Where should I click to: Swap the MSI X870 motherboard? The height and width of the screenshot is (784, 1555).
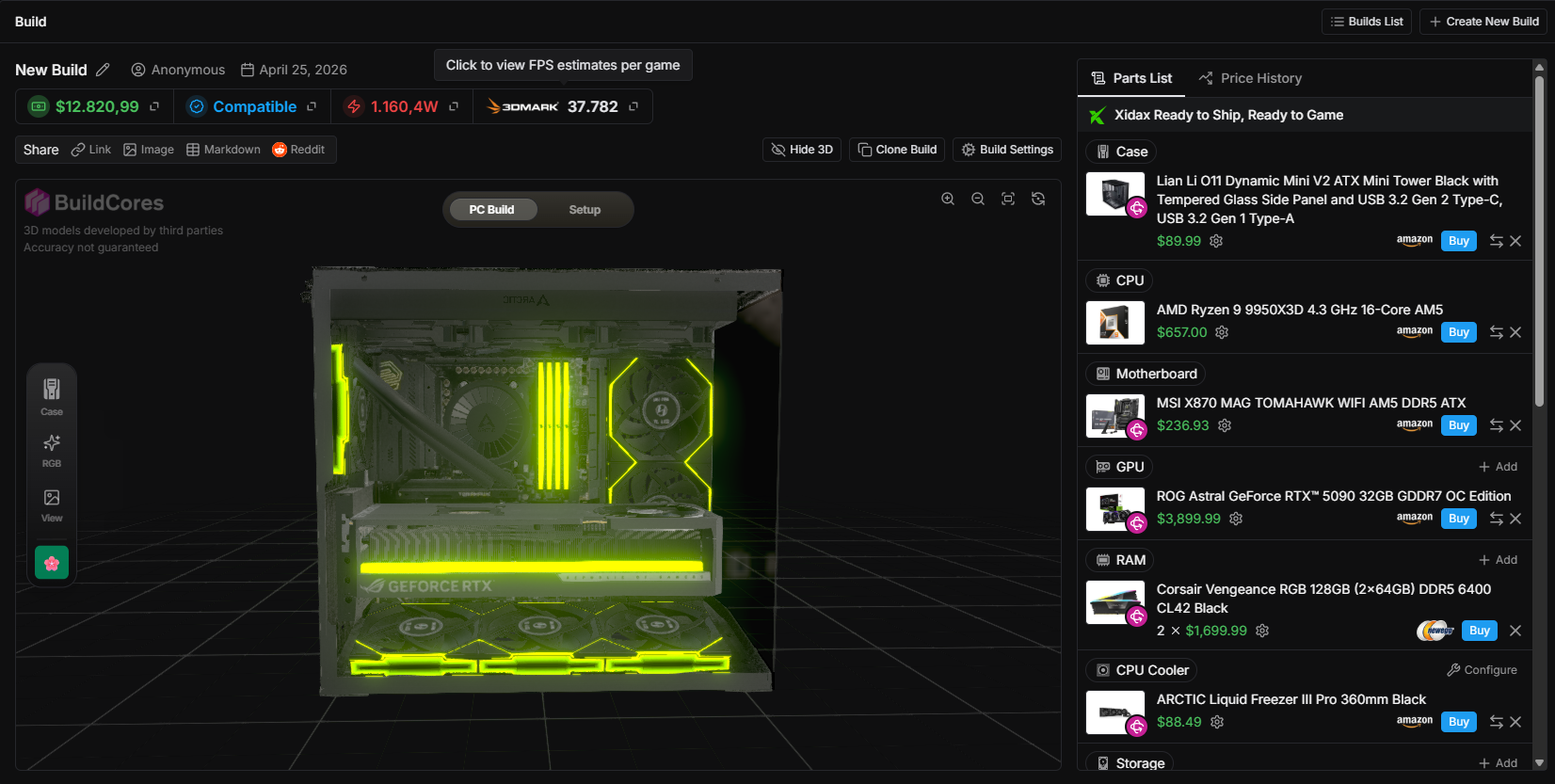click(1497, 425)
